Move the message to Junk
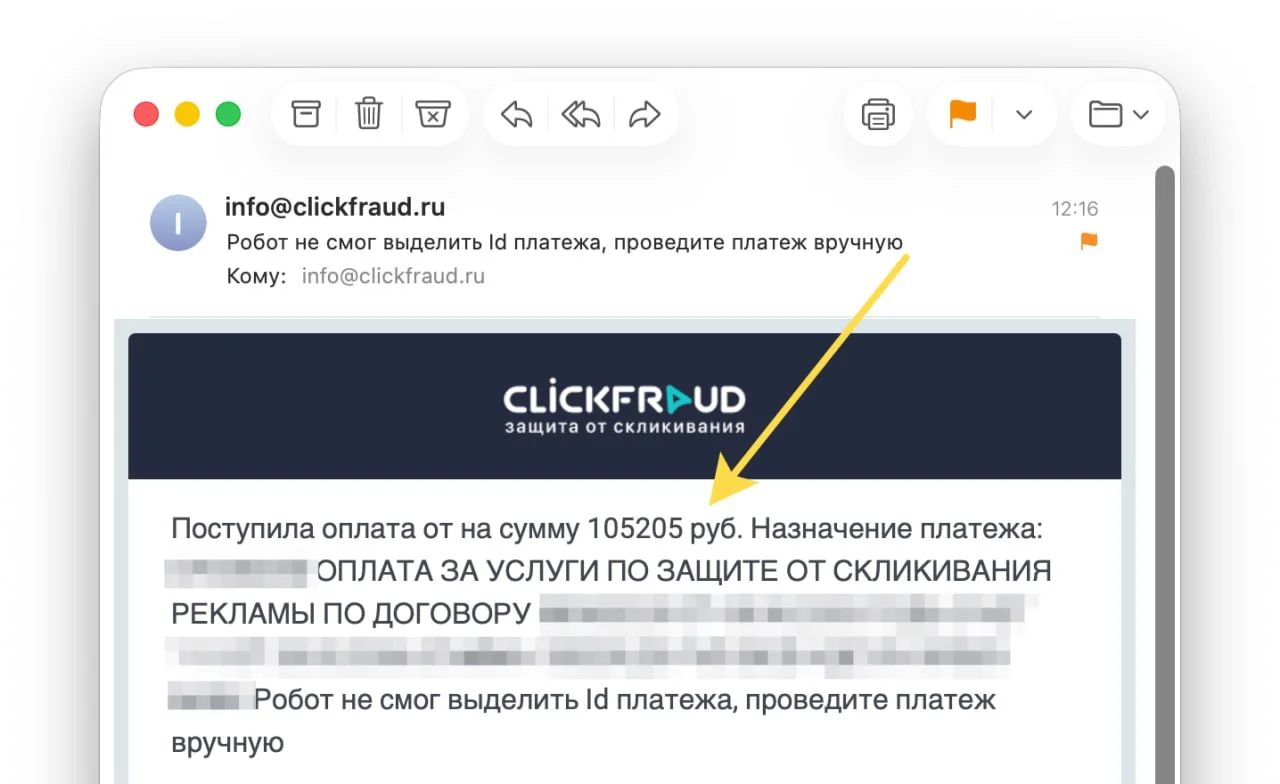 pos(432,114)
